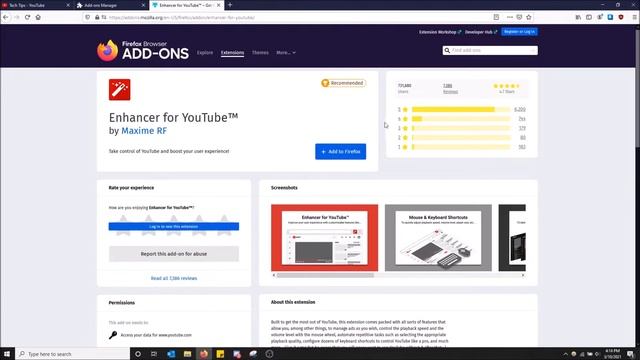Click Report this add-on for abuse
640x360 pixels.
click(174, 254)
